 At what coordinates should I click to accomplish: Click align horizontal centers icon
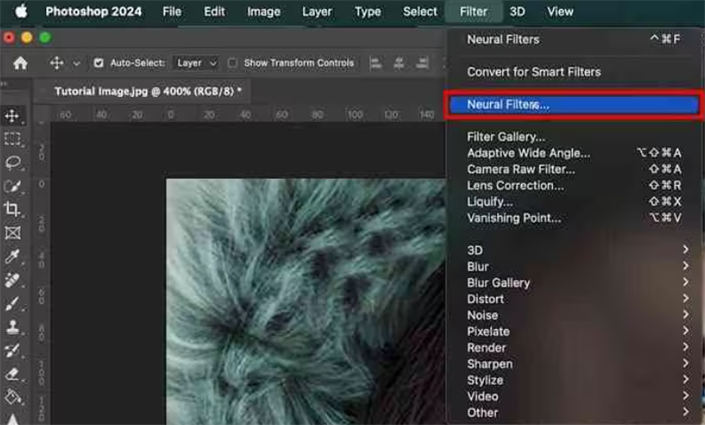[399, 63]
